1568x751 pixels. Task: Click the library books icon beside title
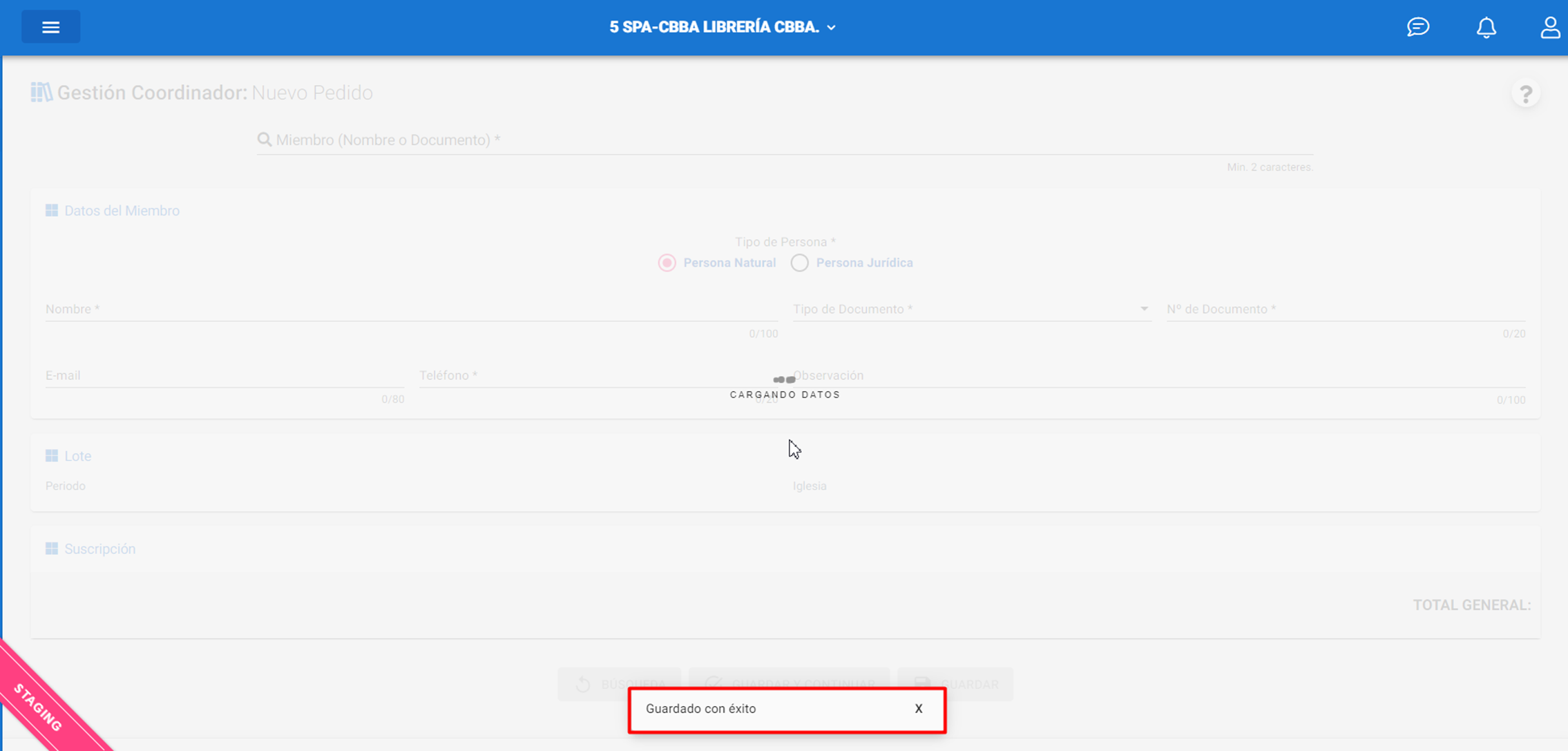pyautogui.click(x=41, y=92)
